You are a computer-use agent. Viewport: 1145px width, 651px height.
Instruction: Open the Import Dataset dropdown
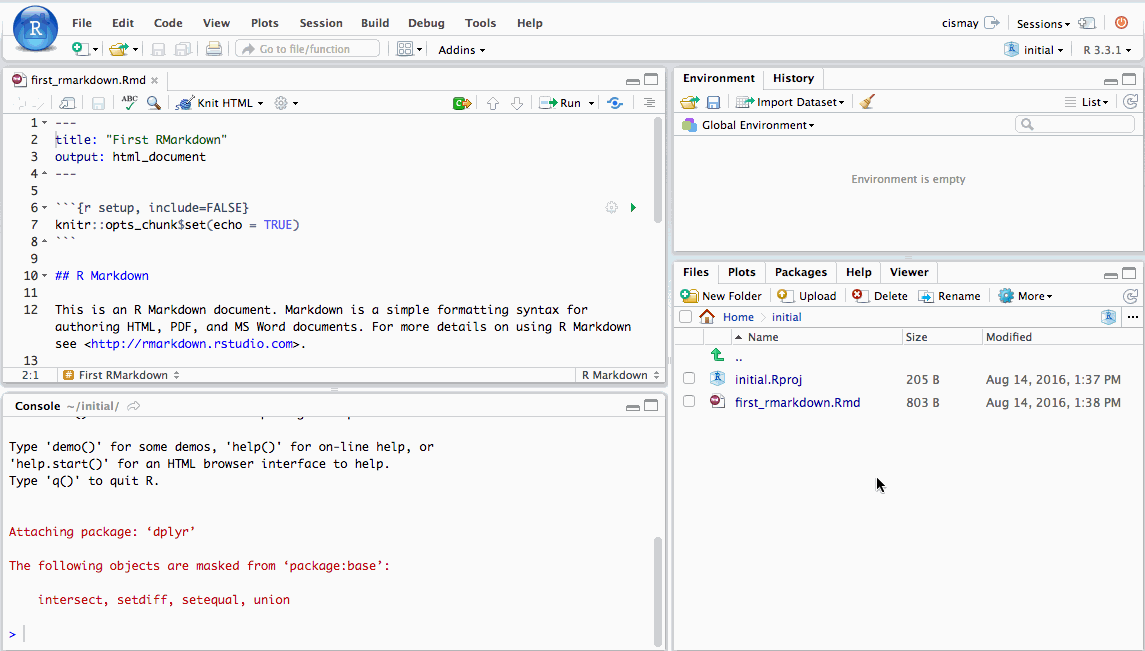790,101
